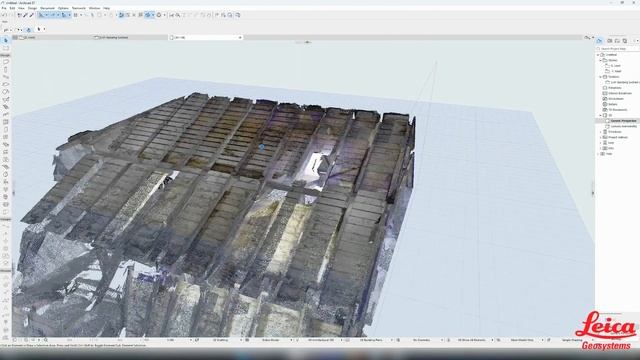Open the Window menu
The width and height of the screenshot is (640, 360).
tap(94, 8)
